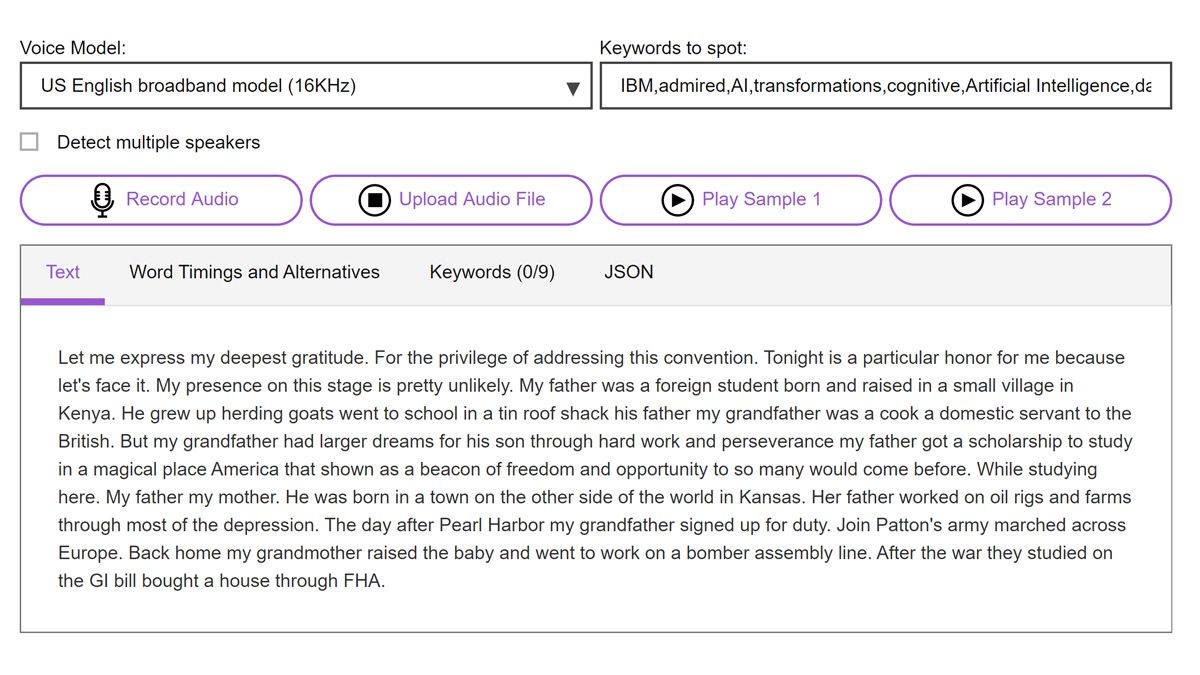Viewport: 1200px width, 675px height.
Task: Click inside the Keywords to spot field
Action: click(885, 85)
